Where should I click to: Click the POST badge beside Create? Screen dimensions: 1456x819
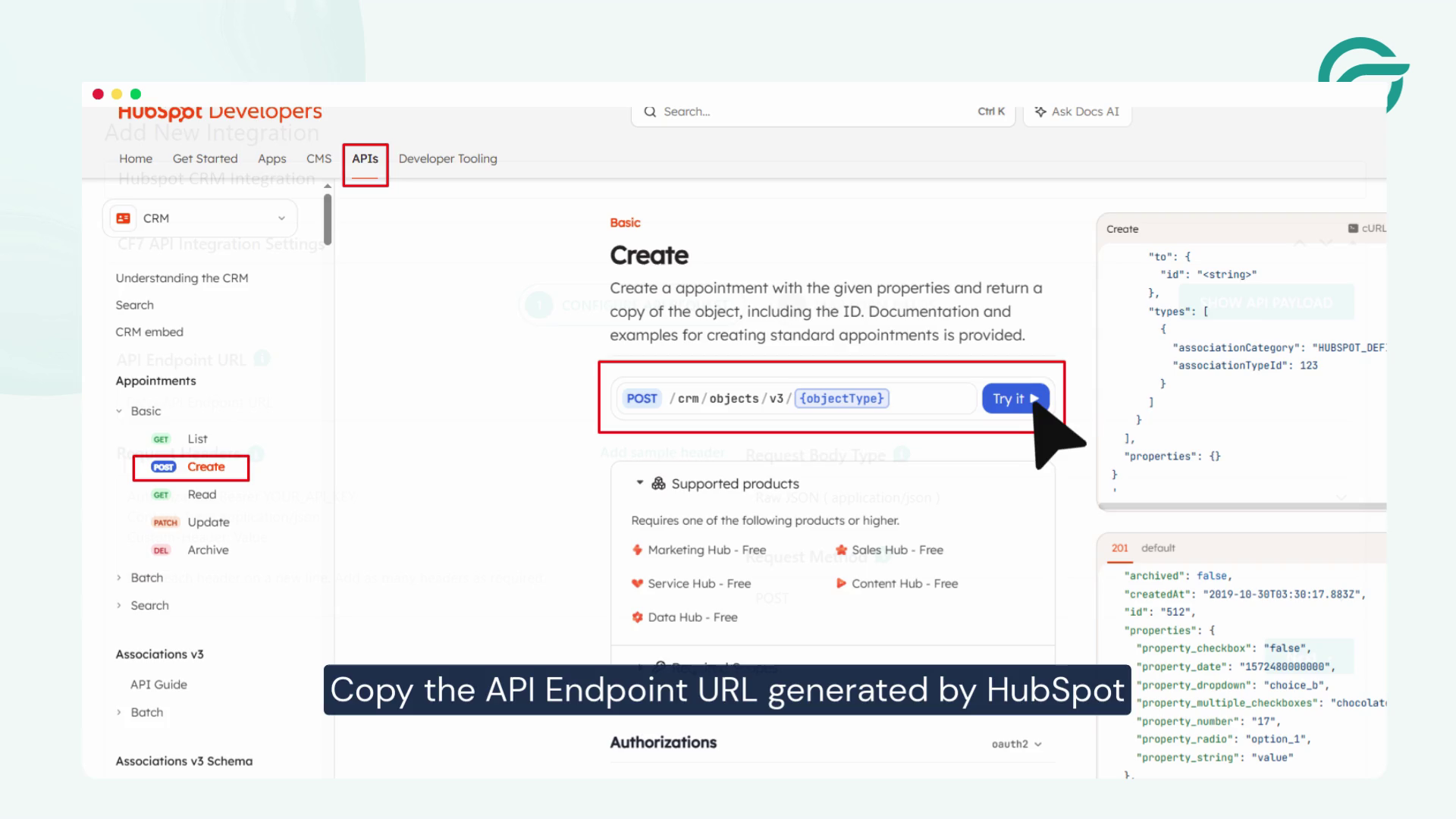[163, 467]
